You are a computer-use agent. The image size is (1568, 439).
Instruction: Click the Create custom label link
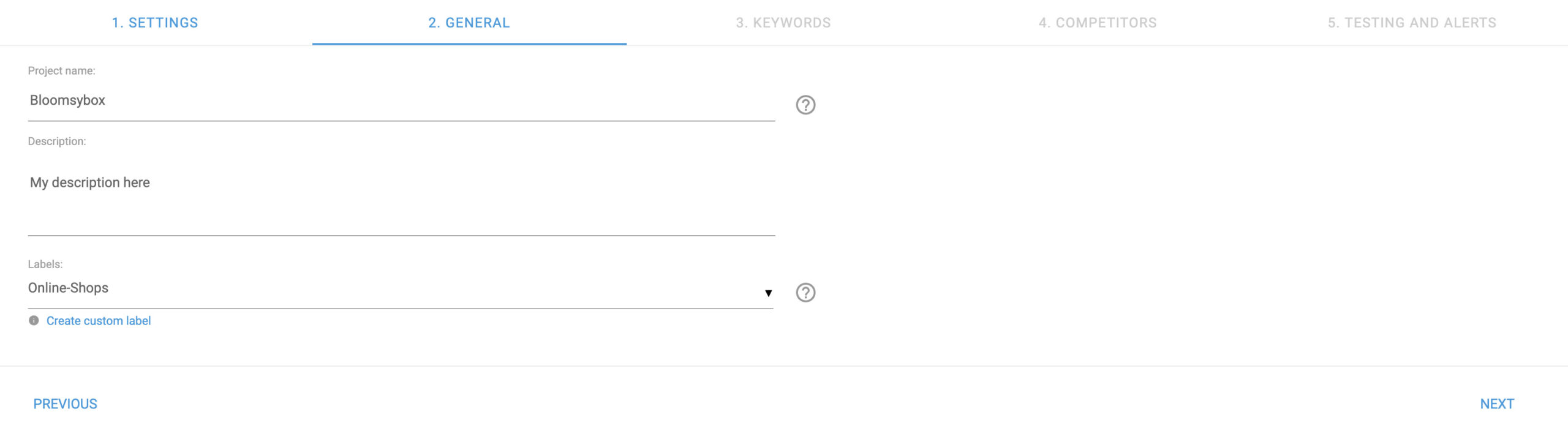point(99,321)
